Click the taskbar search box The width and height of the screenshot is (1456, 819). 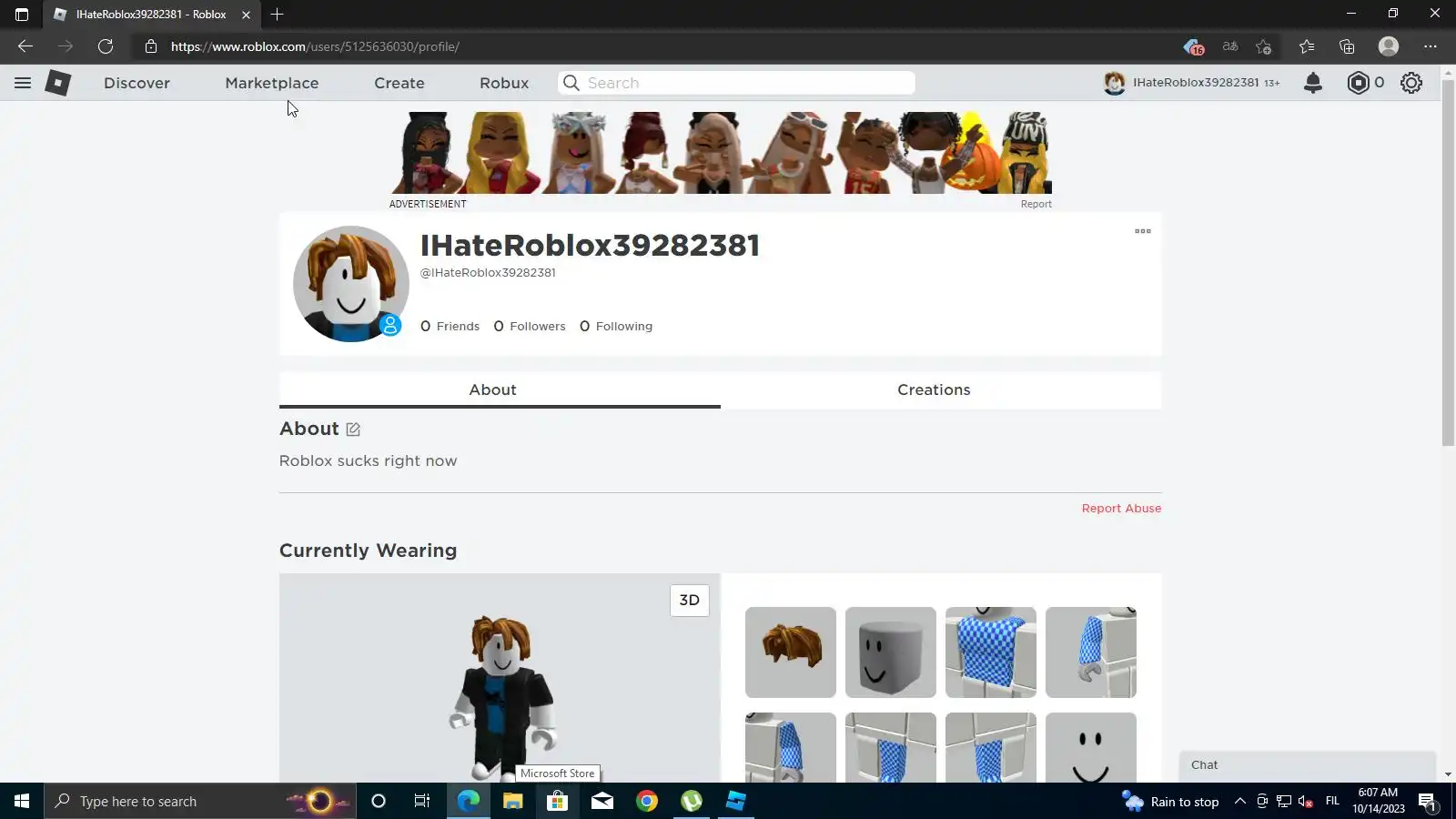[199, 801]
